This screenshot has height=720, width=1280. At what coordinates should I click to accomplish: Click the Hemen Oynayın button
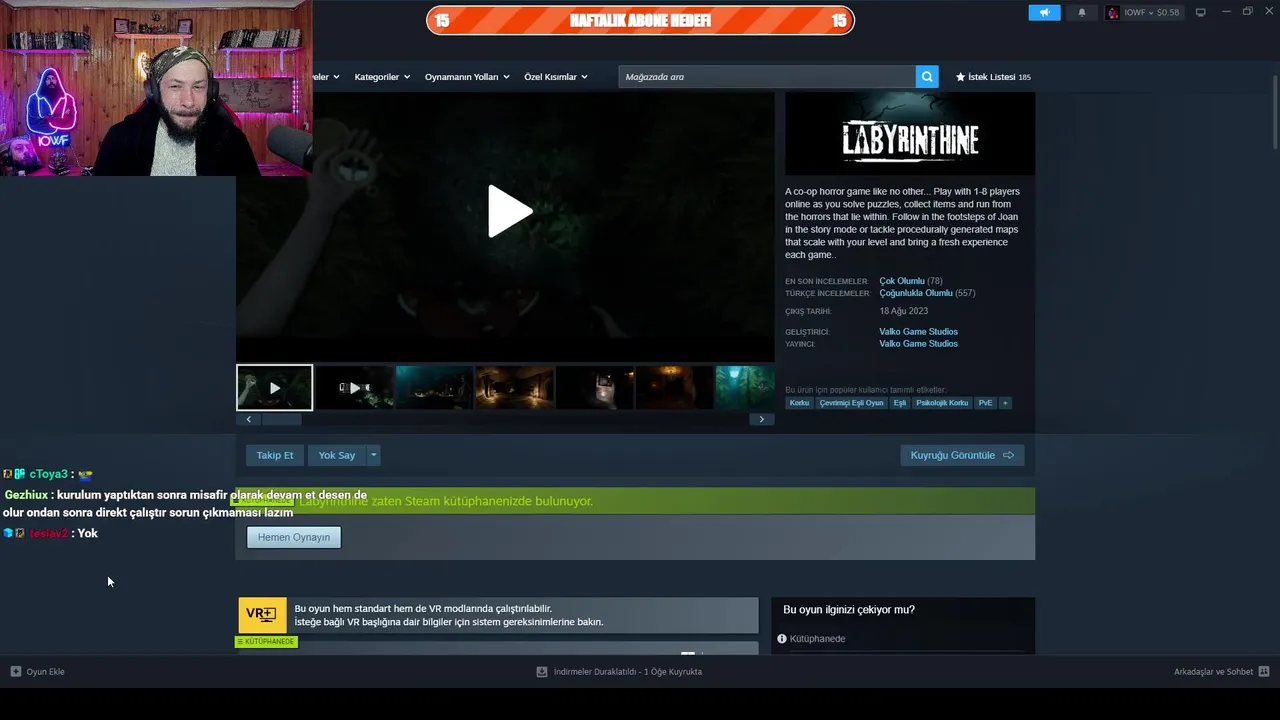pyautogui.click(x=294, y=537)
